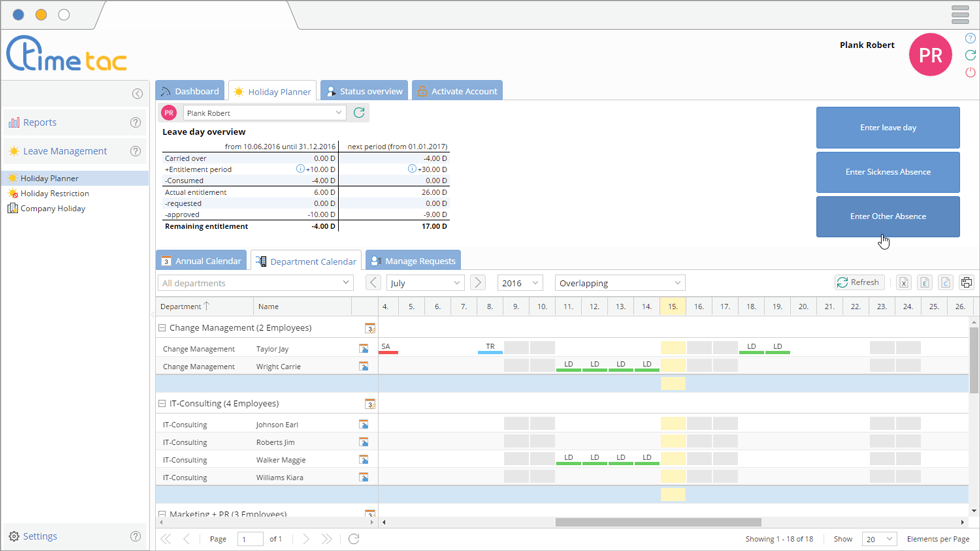The height and width of the screenshot is (551, 980).
Task: Open the All departments dropdown
Action: (x=256, y=283)
